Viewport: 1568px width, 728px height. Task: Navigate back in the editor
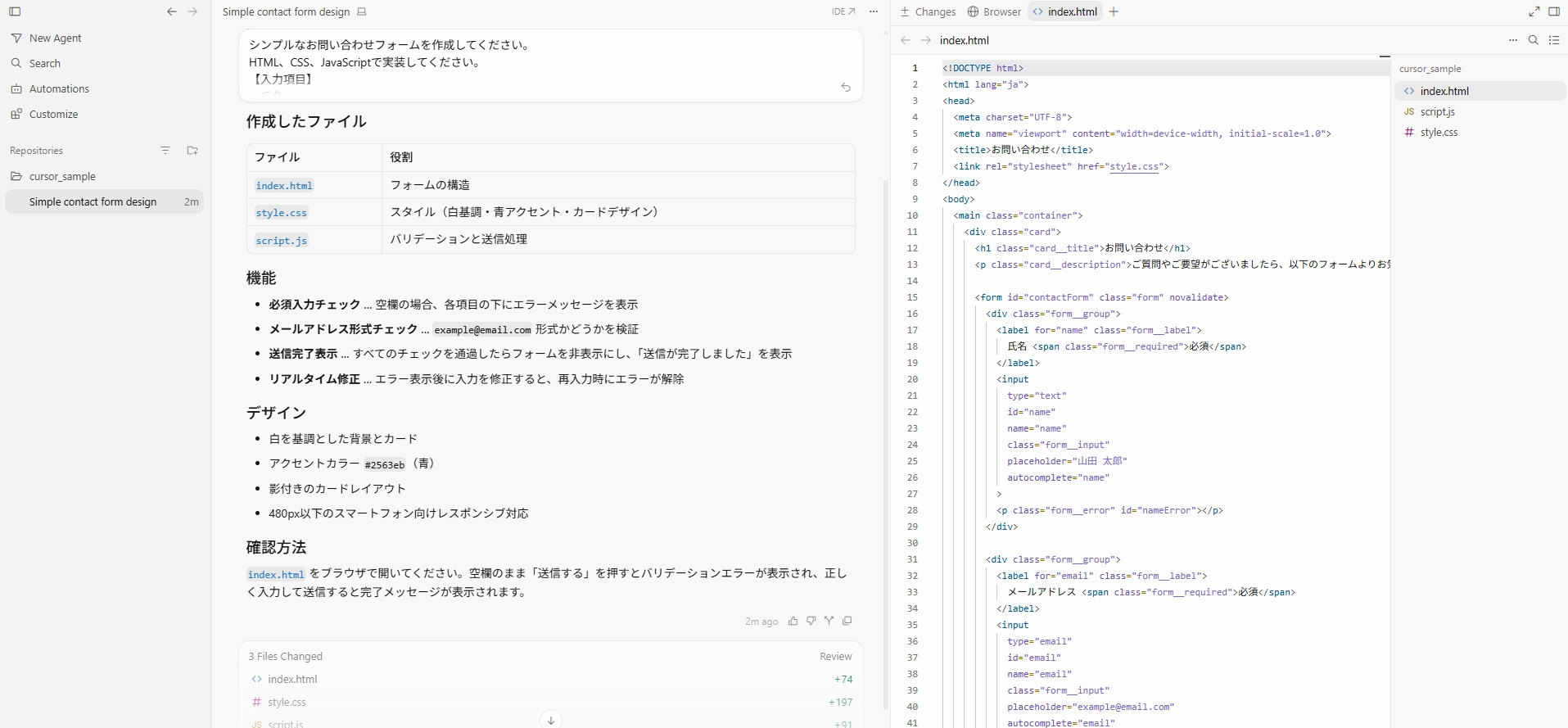tap(906, 40)
